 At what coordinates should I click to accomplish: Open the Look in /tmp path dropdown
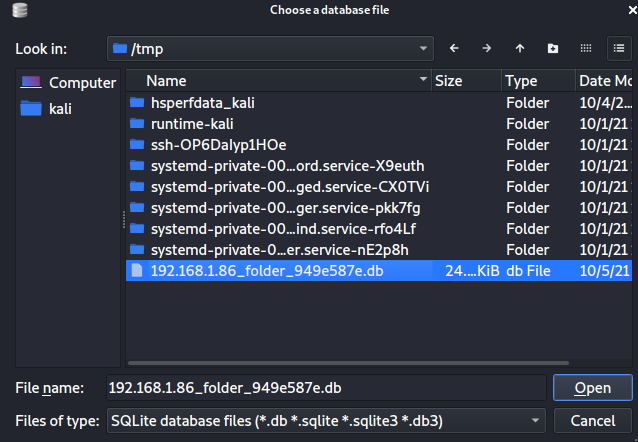pyautogui.click(x=270, y=48)
